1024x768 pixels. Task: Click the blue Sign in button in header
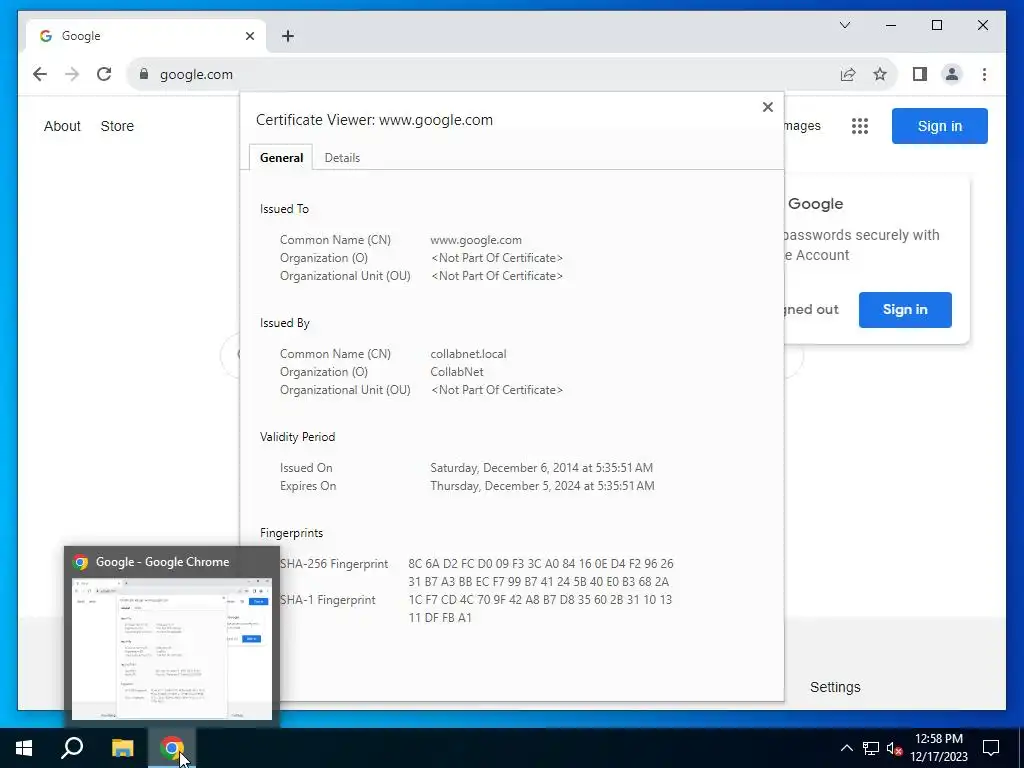click(939, 126)
